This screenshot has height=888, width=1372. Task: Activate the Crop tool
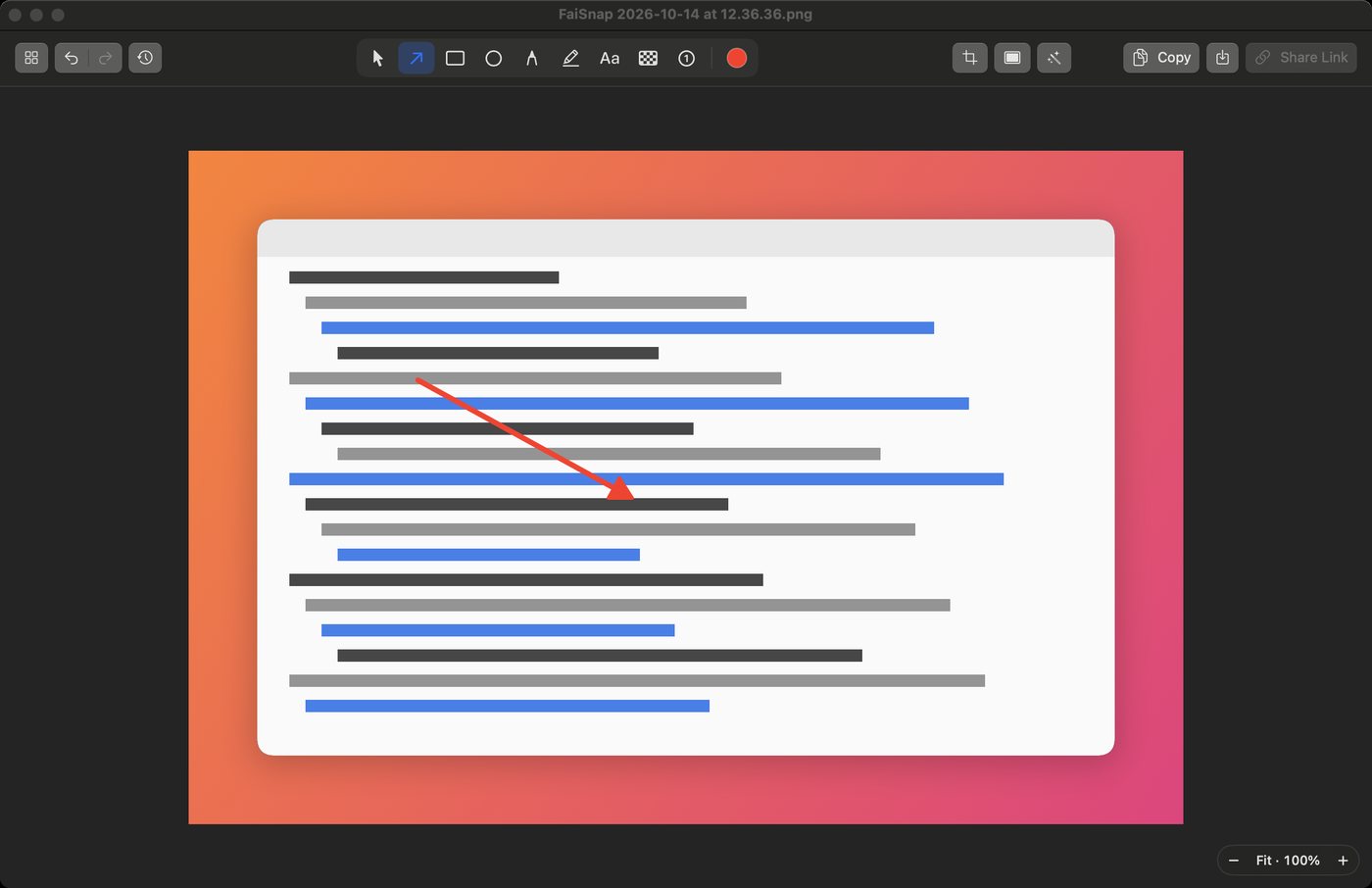(x=970, y=58)
